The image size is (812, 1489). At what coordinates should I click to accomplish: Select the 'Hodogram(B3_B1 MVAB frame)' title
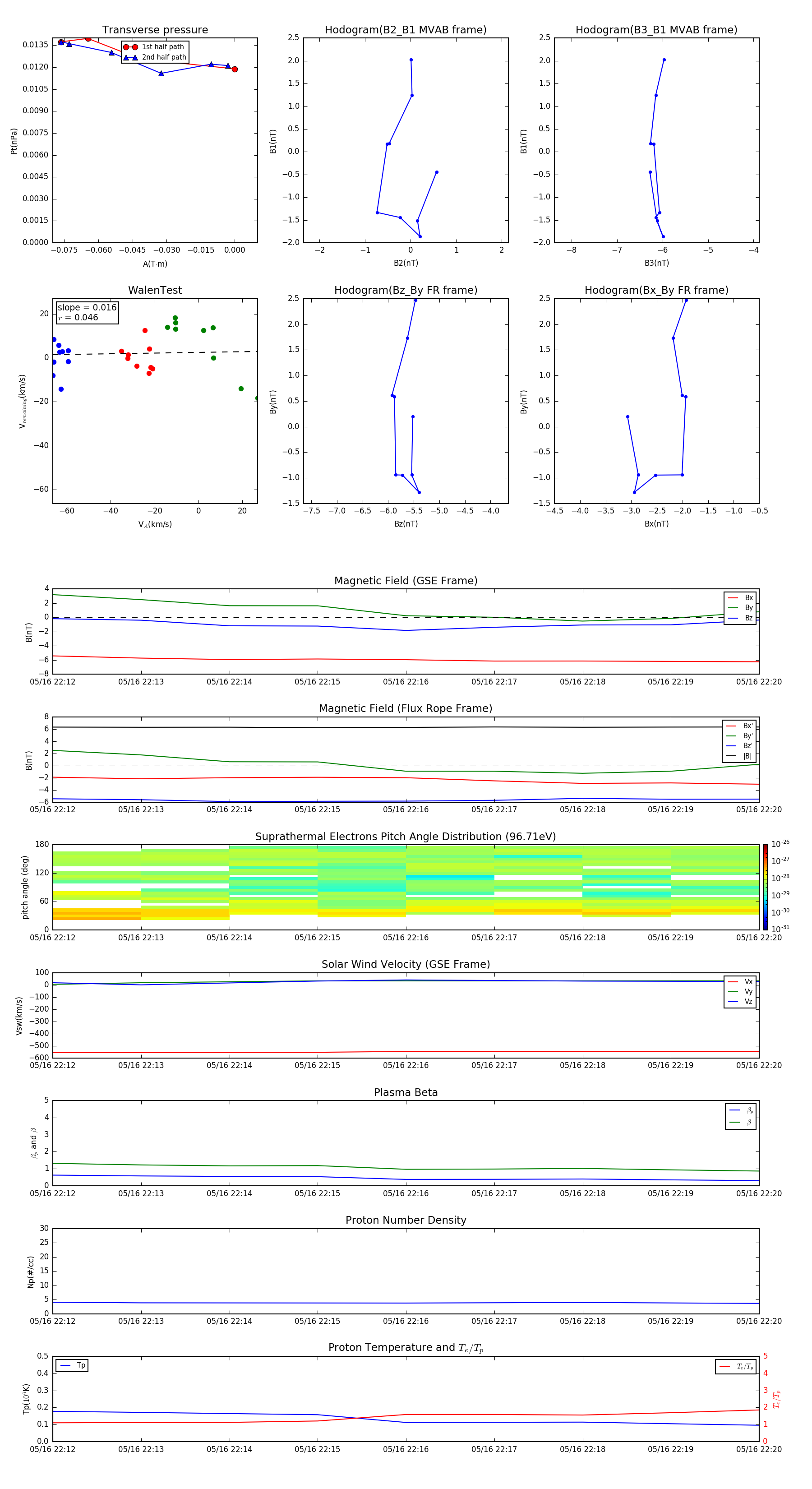(656, 30)
